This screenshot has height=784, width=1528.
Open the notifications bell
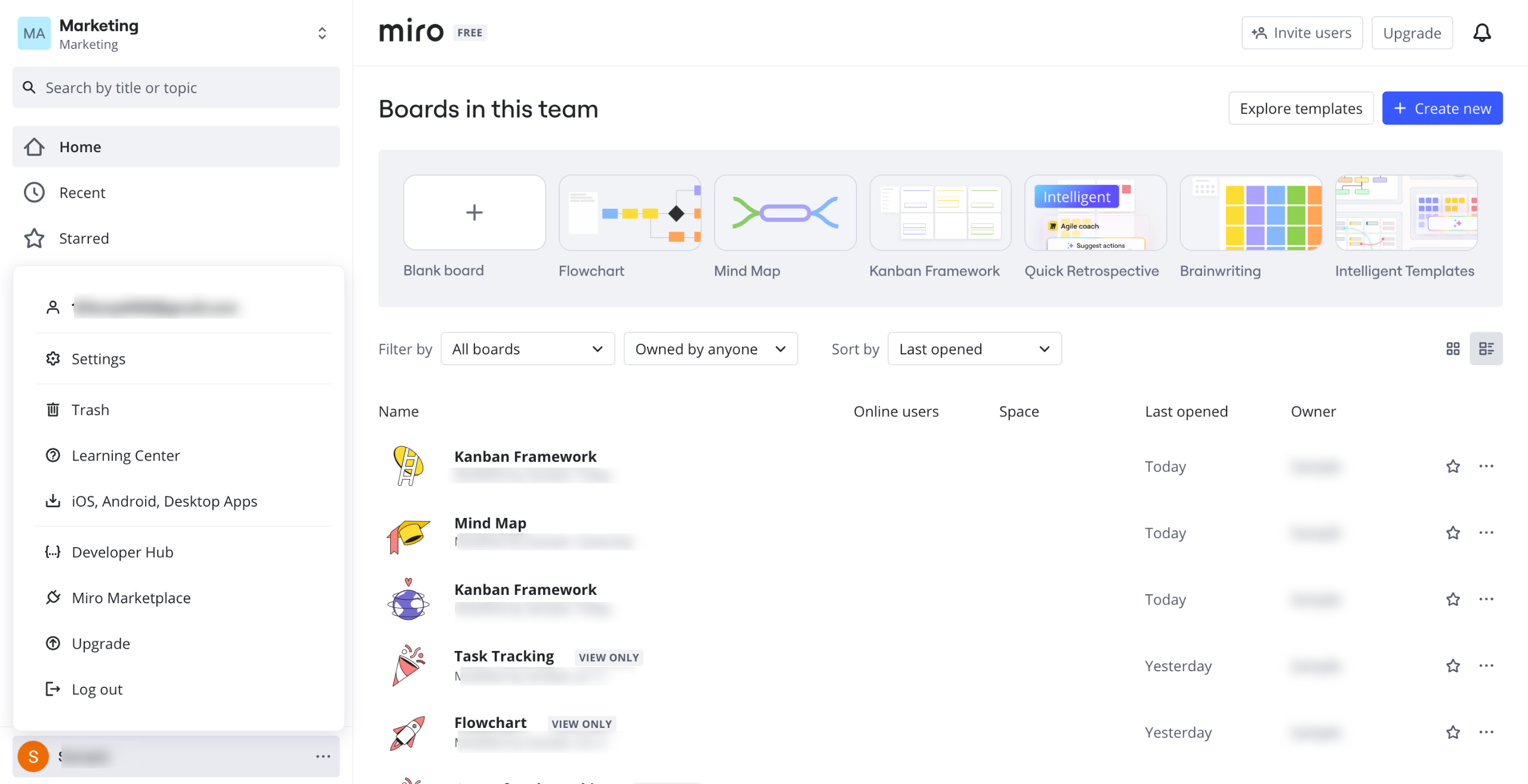[1481, 33]
